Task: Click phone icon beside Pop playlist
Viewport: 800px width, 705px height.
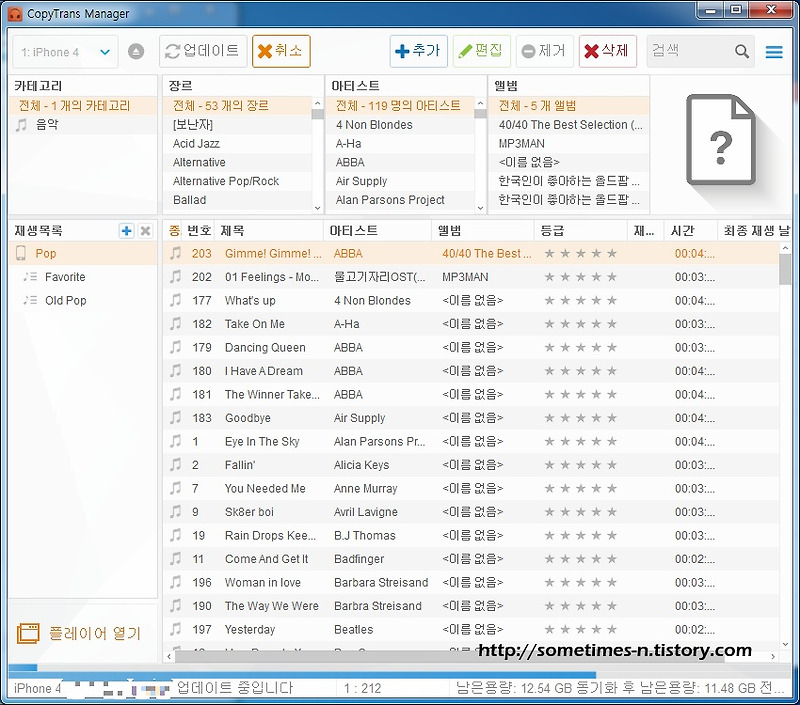Action: pos(21,253)
